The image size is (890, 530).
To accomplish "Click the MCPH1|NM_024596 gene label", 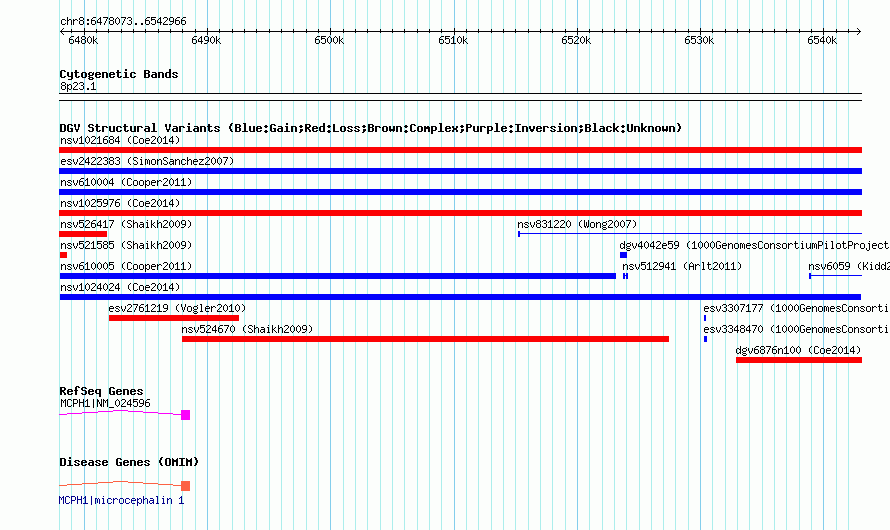I will click(105, 403).
